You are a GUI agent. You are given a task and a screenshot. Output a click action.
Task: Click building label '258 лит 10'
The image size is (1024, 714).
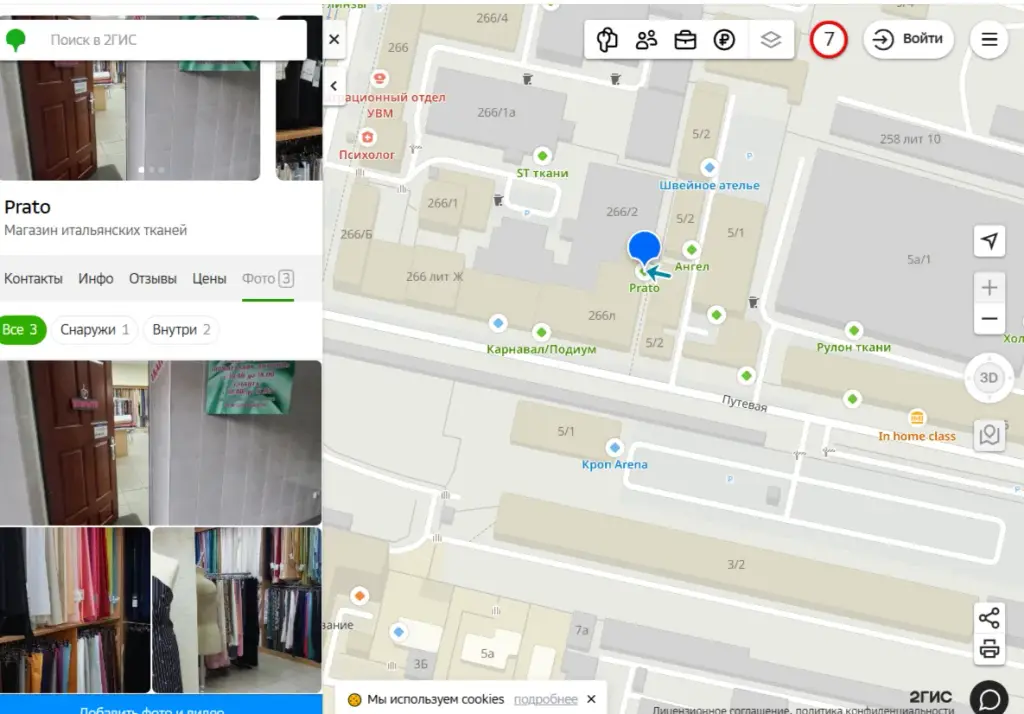click(x=910, y=139)
